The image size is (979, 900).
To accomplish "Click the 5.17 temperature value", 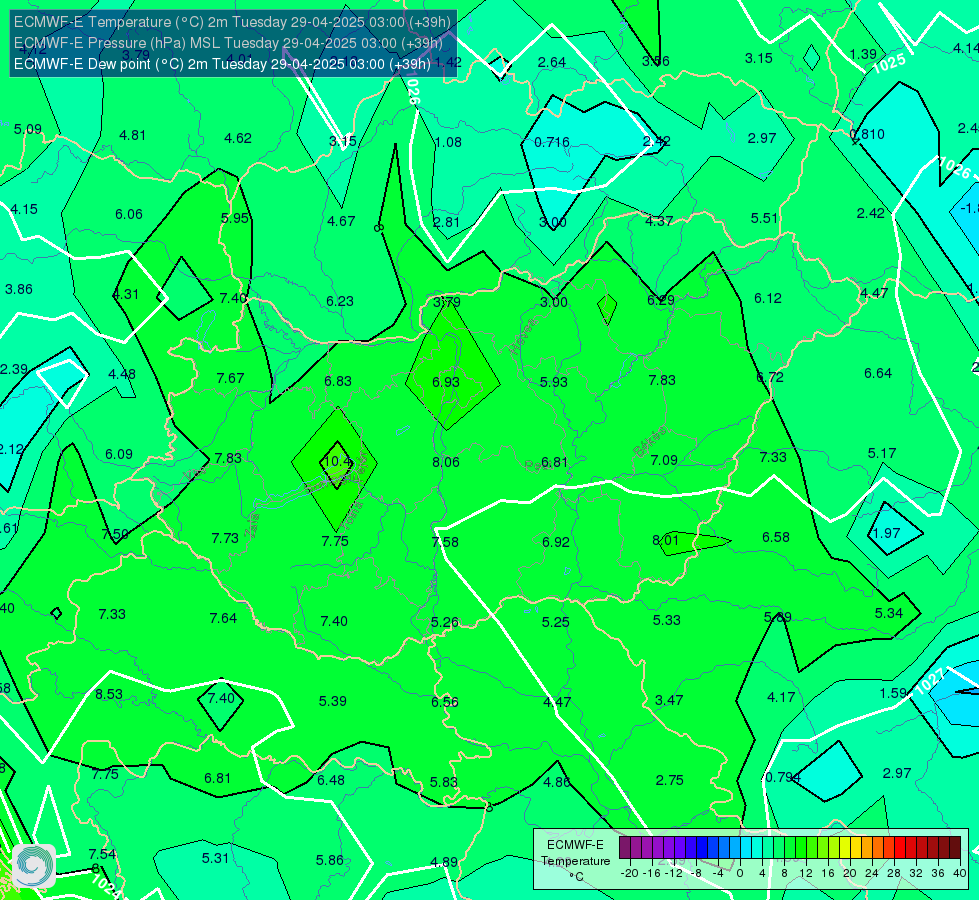I will point(882,453).
